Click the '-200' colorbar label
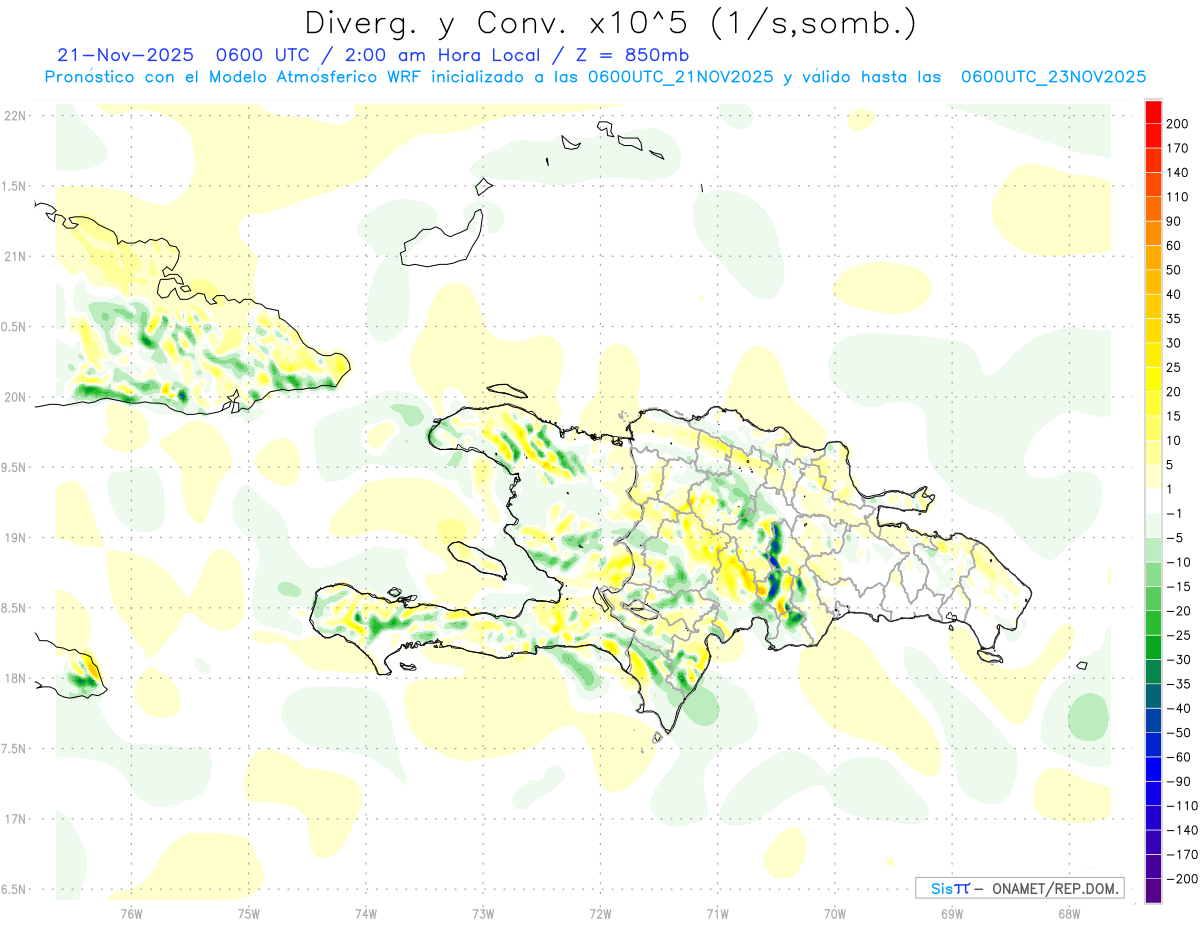Viewport: 1200px width, 927px height. click(1182, 878)
